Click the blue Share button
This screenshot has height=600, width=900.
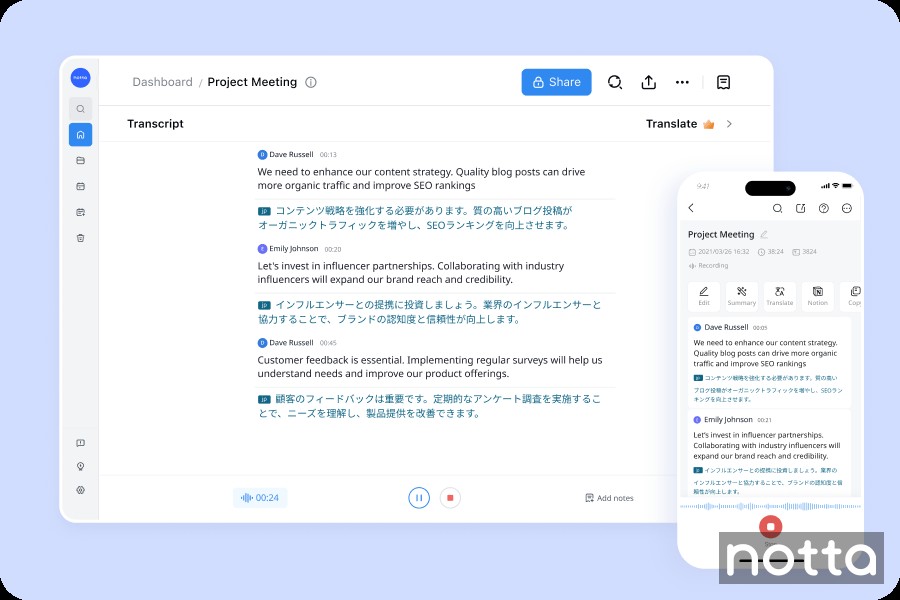(556, 82)
